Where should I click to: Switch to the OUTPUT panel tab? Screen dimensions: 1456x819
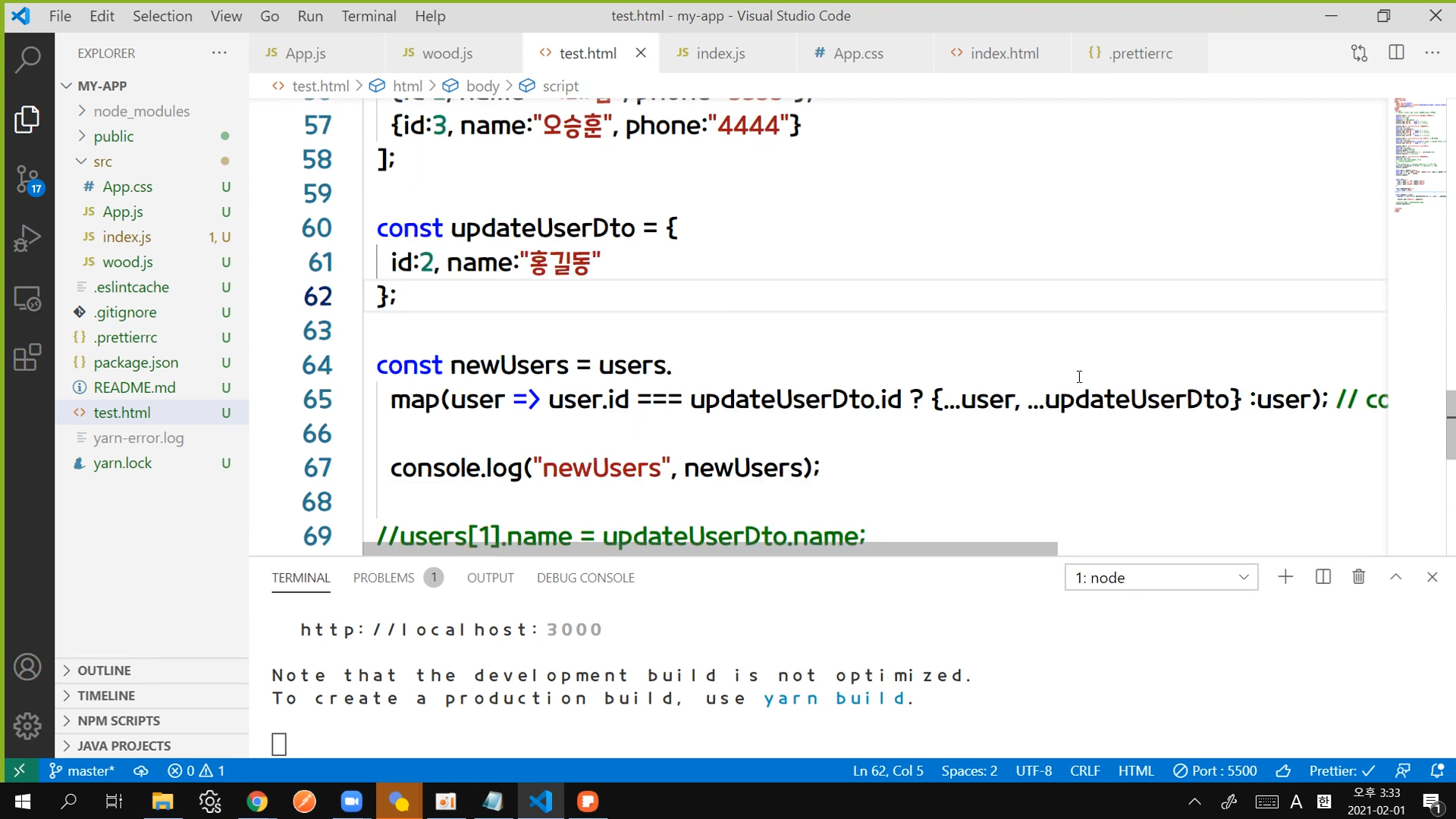point(491,578)
